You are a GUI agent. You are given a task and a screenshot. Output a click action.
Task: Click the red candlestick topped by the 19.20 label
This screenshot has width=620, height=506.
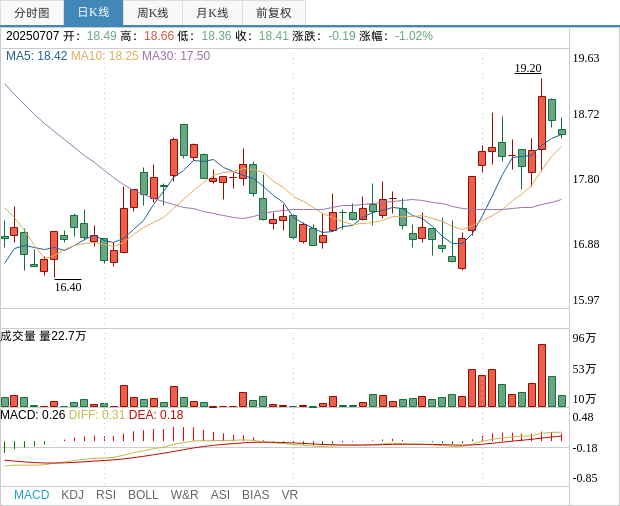tap(542, 123)
